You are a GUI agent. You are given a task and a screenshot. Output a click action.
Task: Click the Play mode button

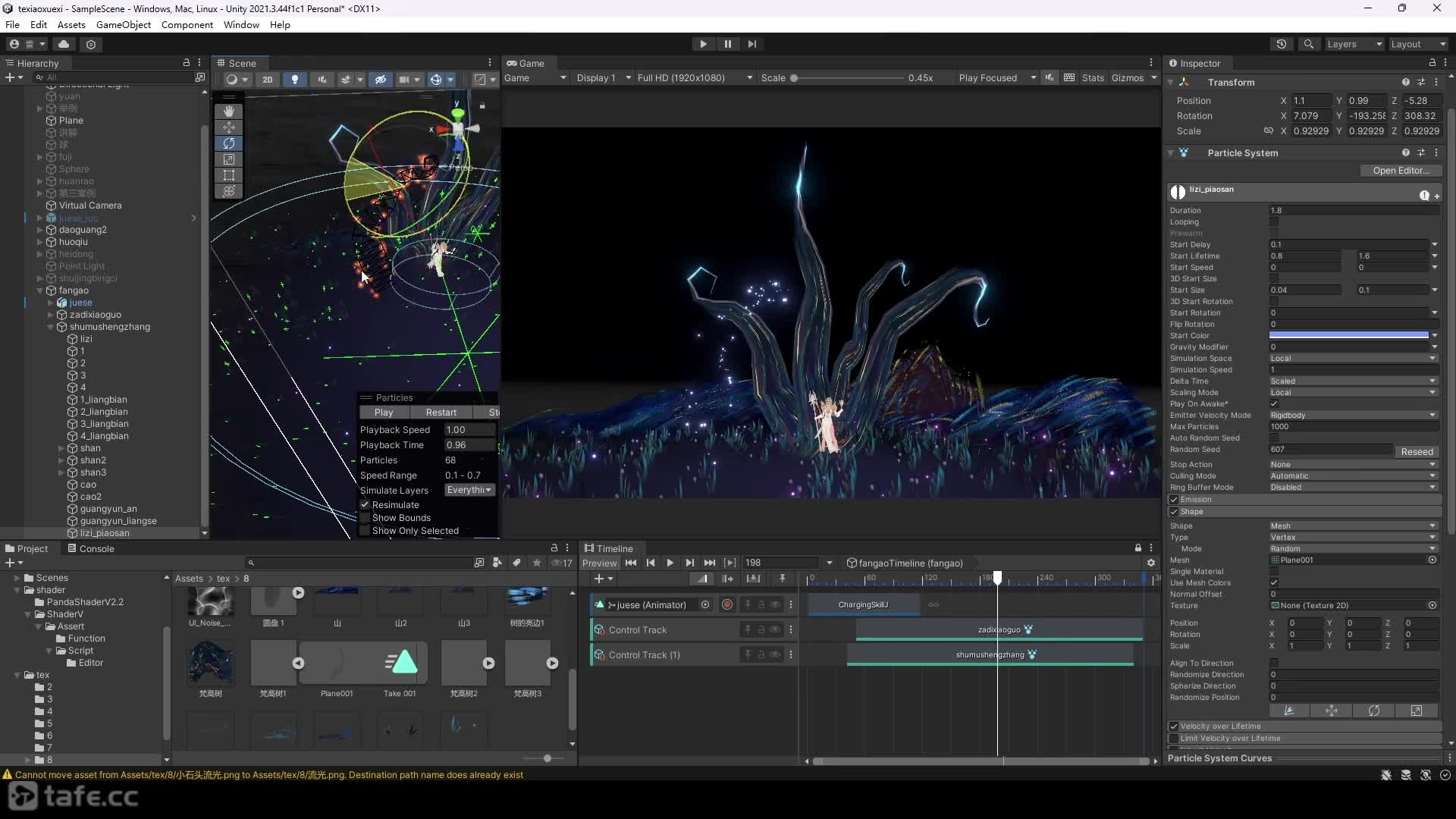coord(703,44)
